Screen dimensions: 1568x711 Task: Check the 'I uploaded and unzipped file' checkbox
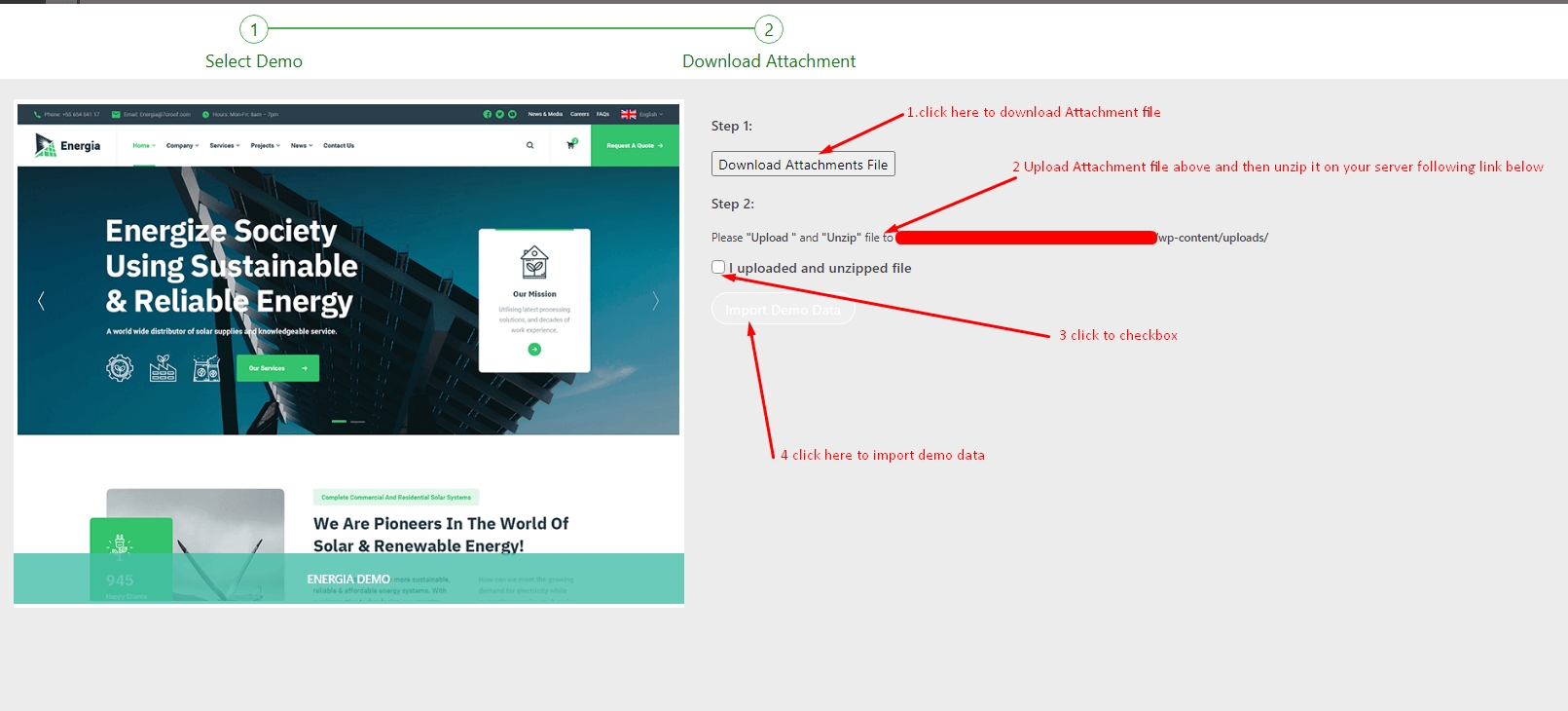point(718,267)
